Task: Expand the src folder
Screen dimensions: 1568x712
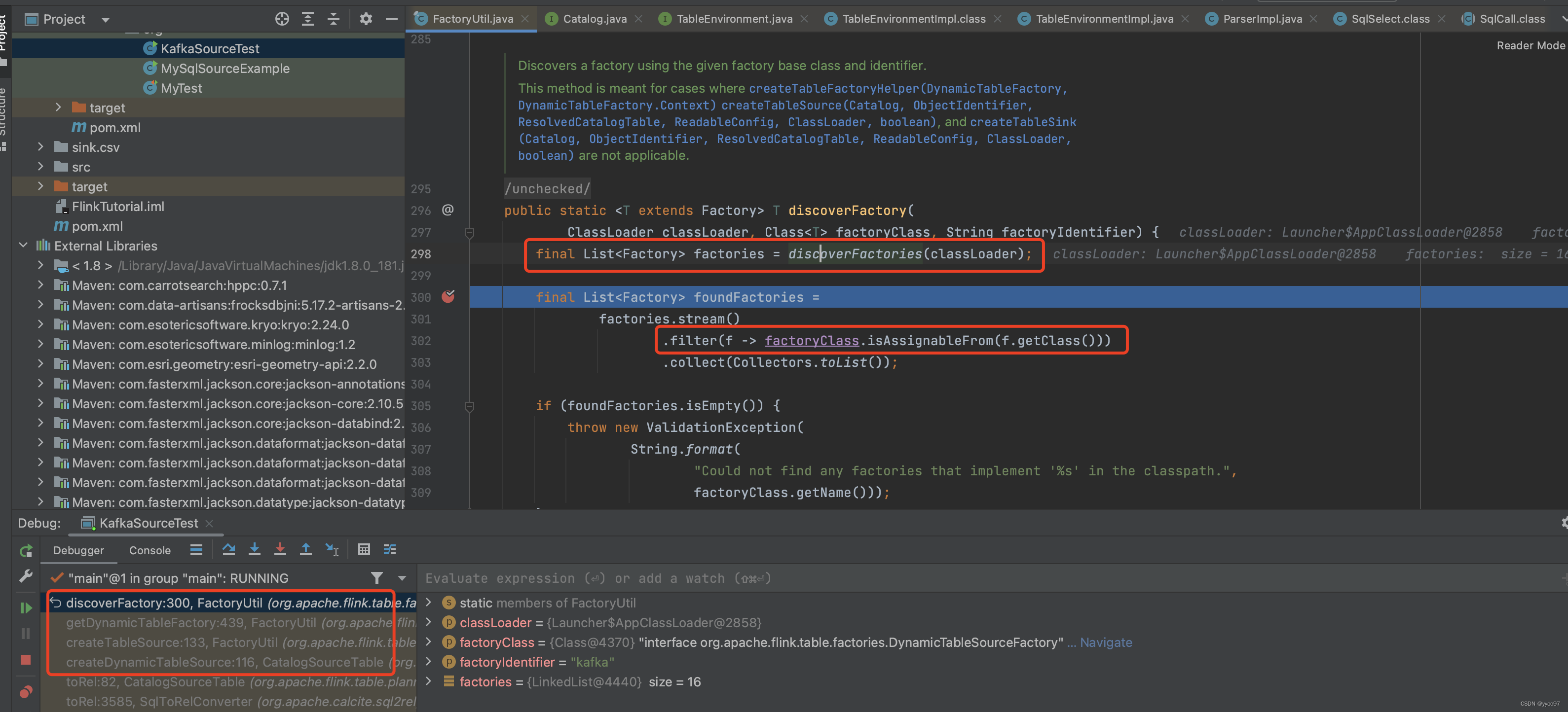Action: pyautogui.click(x=41, y=166)
